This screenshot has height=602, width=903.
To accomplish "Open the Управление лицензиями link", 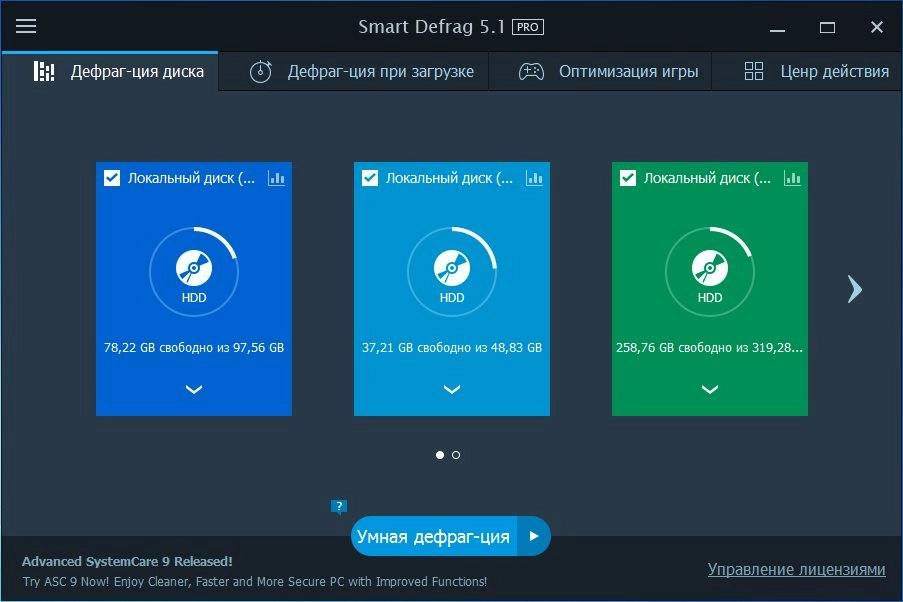I will click(796, 569).
